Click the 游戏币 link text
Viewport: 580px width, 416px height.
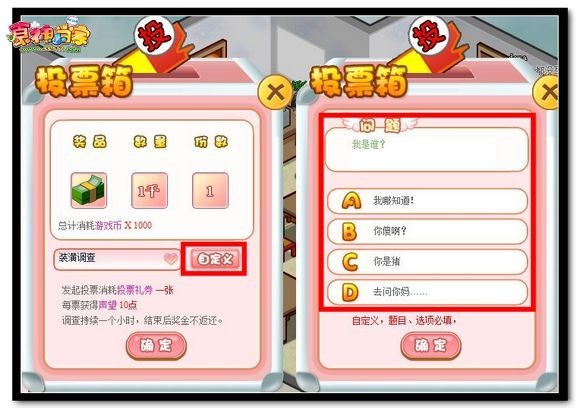[108, 225]
